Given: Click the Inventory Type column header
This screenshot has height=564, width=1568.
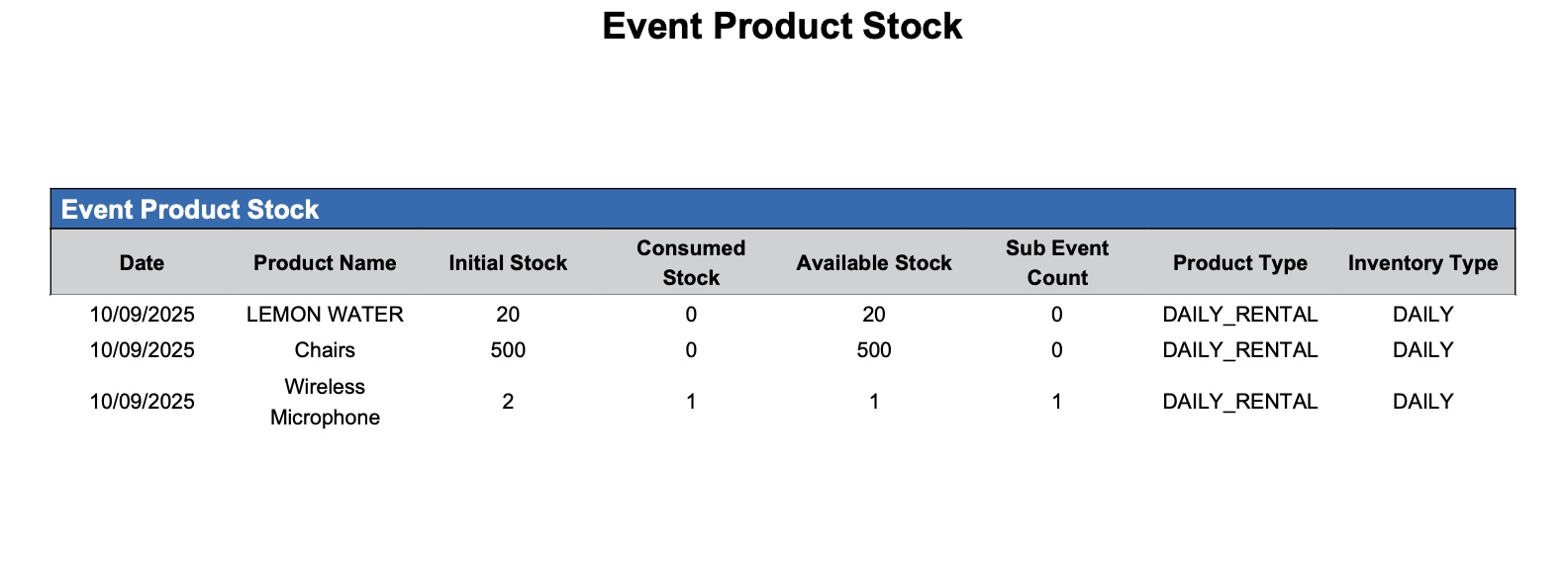Looking at the screenshot, I should coord(1422,263).
